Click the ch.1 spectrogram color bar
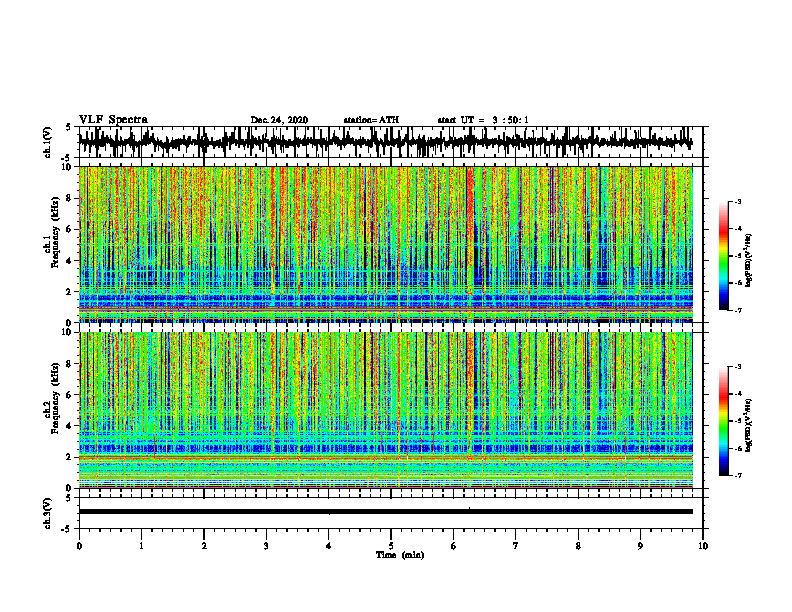The height and width of the screenshot is (612, 792). [x=723, y=256]
